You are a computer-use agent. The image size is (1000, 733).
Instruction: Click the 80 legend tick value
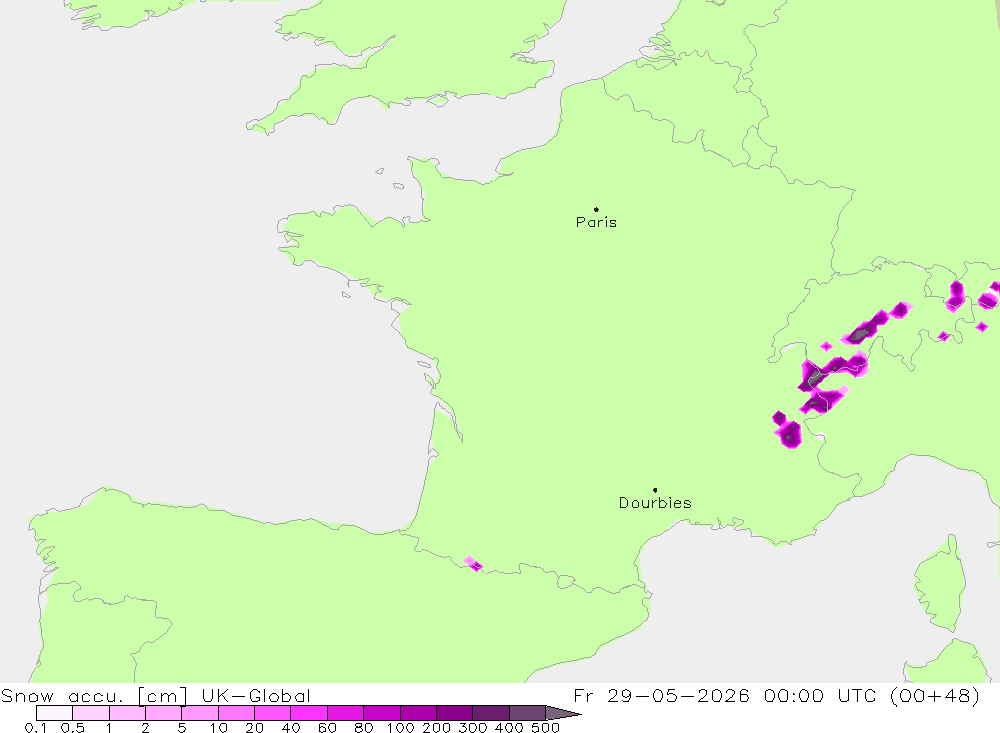click(x=364, y=727)
